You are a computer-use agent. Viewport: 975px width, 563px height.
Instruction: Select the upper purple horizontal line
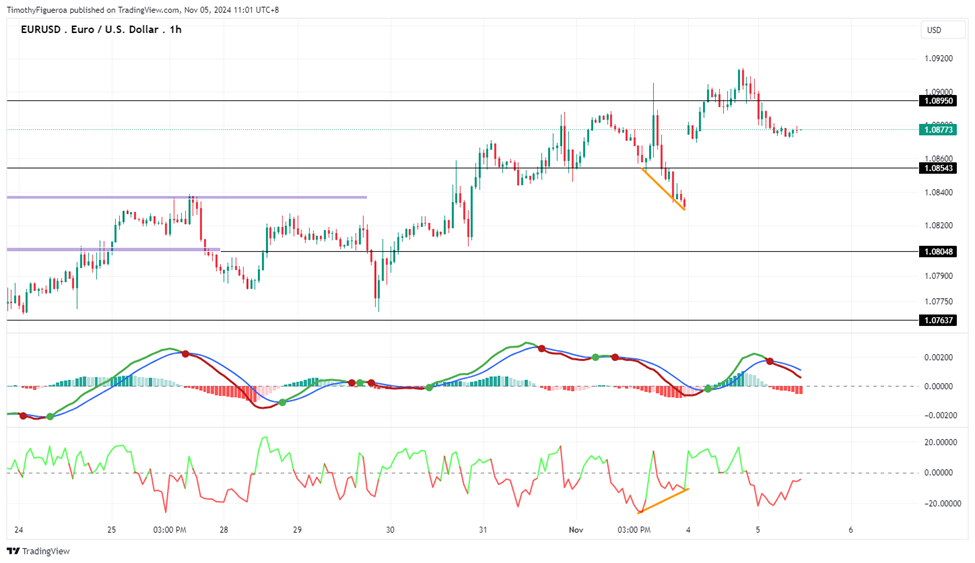[187, 197]
